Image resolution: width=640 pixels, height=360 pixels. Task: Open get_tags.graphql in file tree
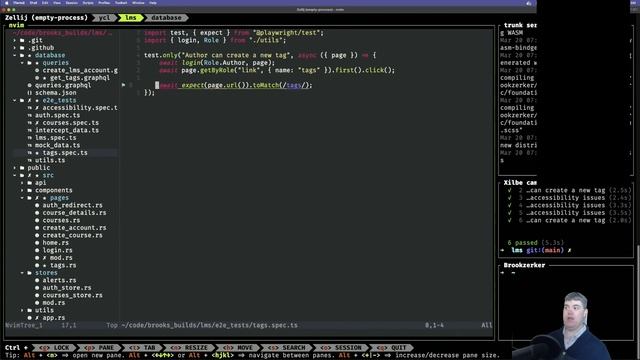[80, 78]
